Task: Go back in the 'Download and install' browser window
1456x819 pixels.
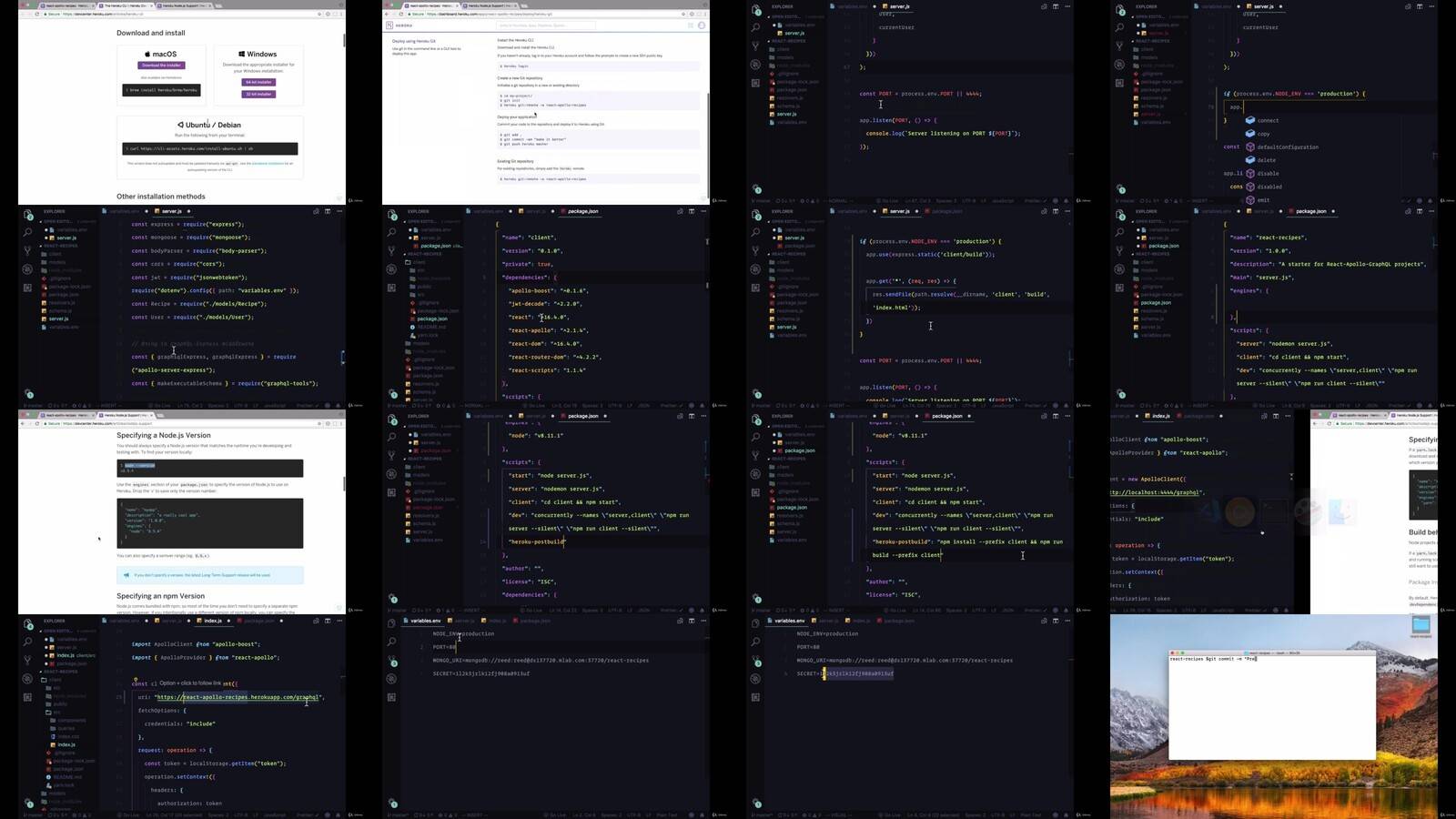Action: (x=24, y=14)
